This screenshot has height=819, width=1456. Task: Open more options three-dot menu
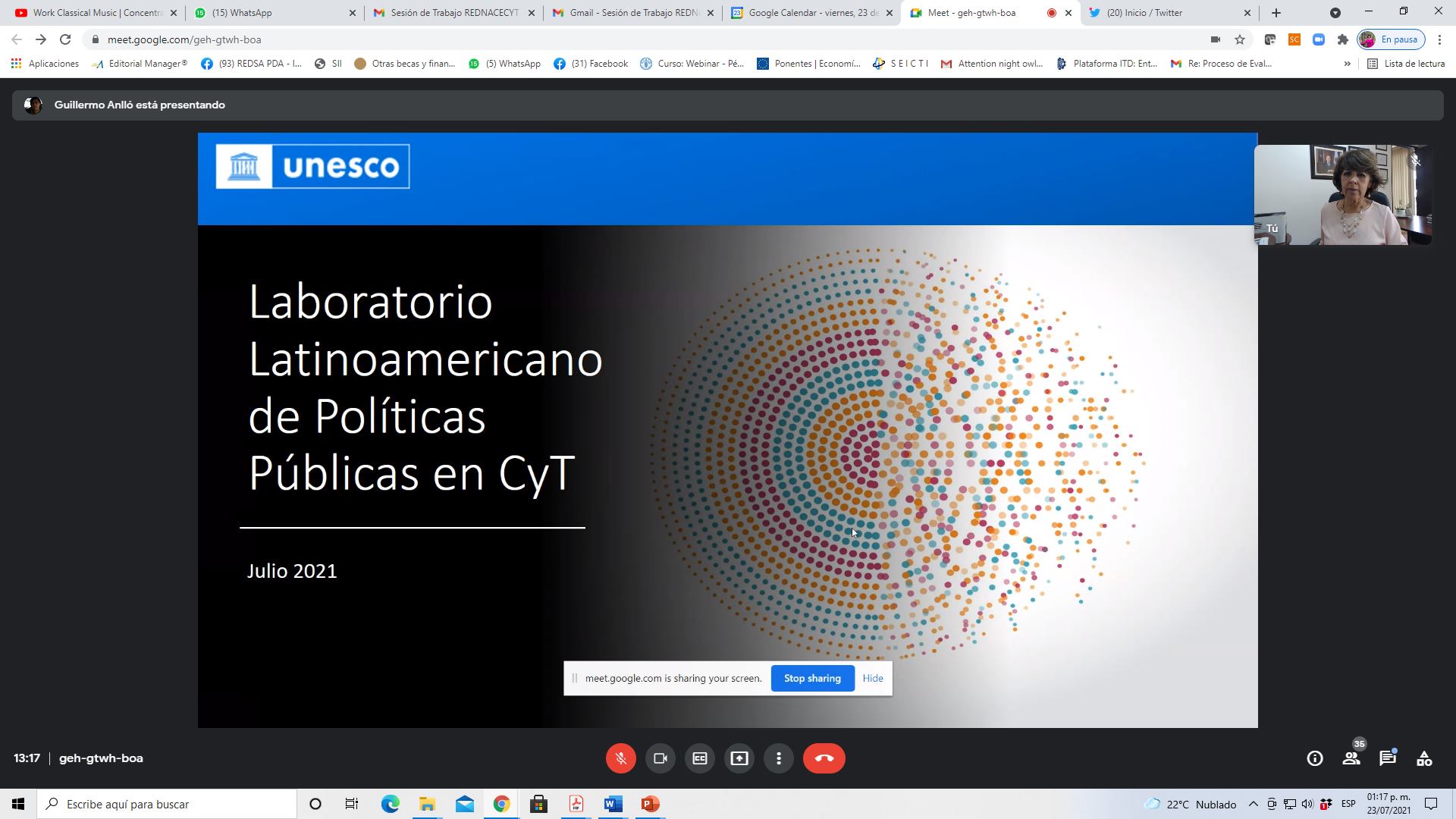tap(778, 758)
